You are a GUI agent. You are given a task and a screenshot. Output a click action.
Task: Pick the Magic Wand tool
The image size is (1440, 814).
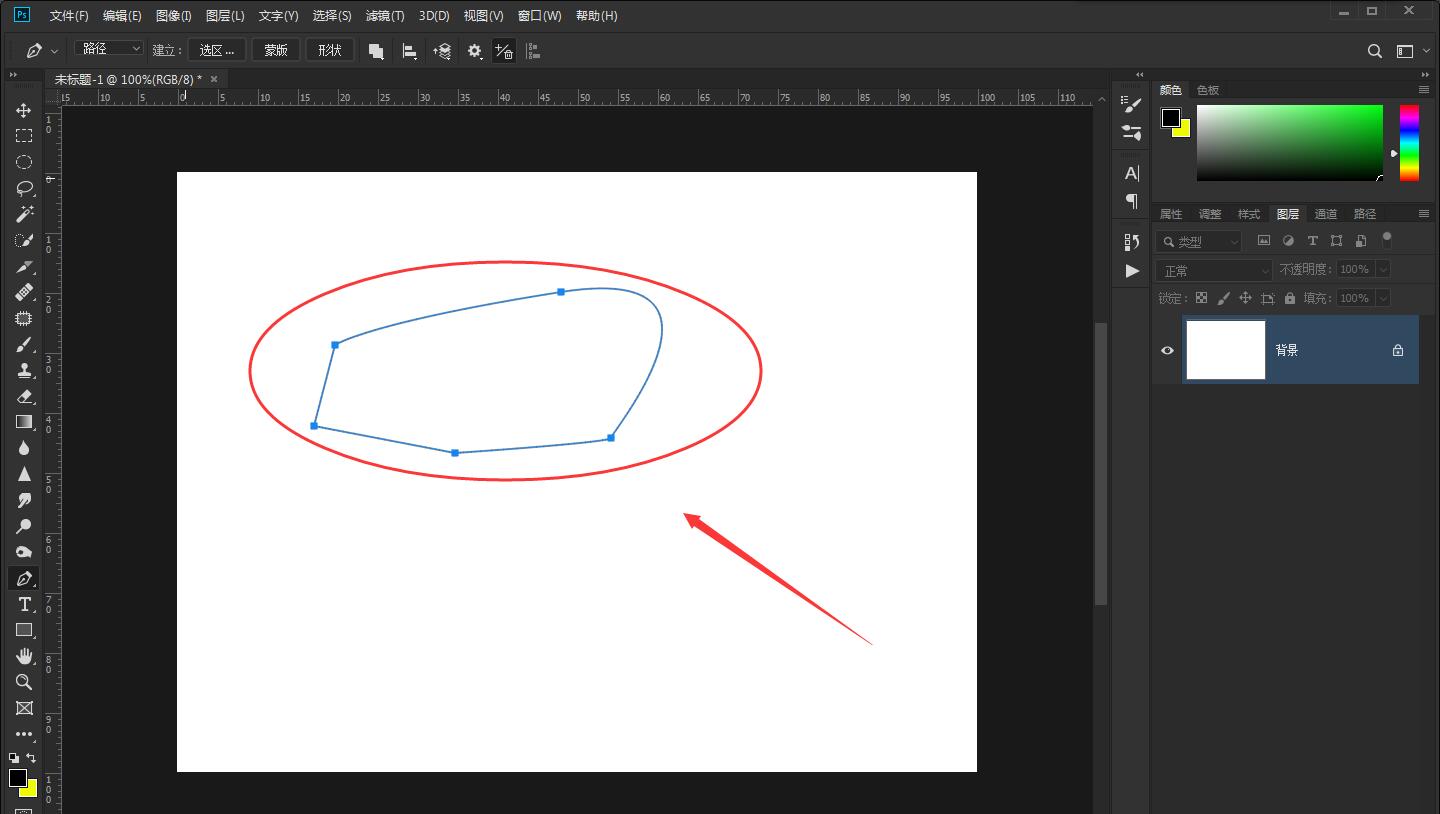tap(24, 214)
